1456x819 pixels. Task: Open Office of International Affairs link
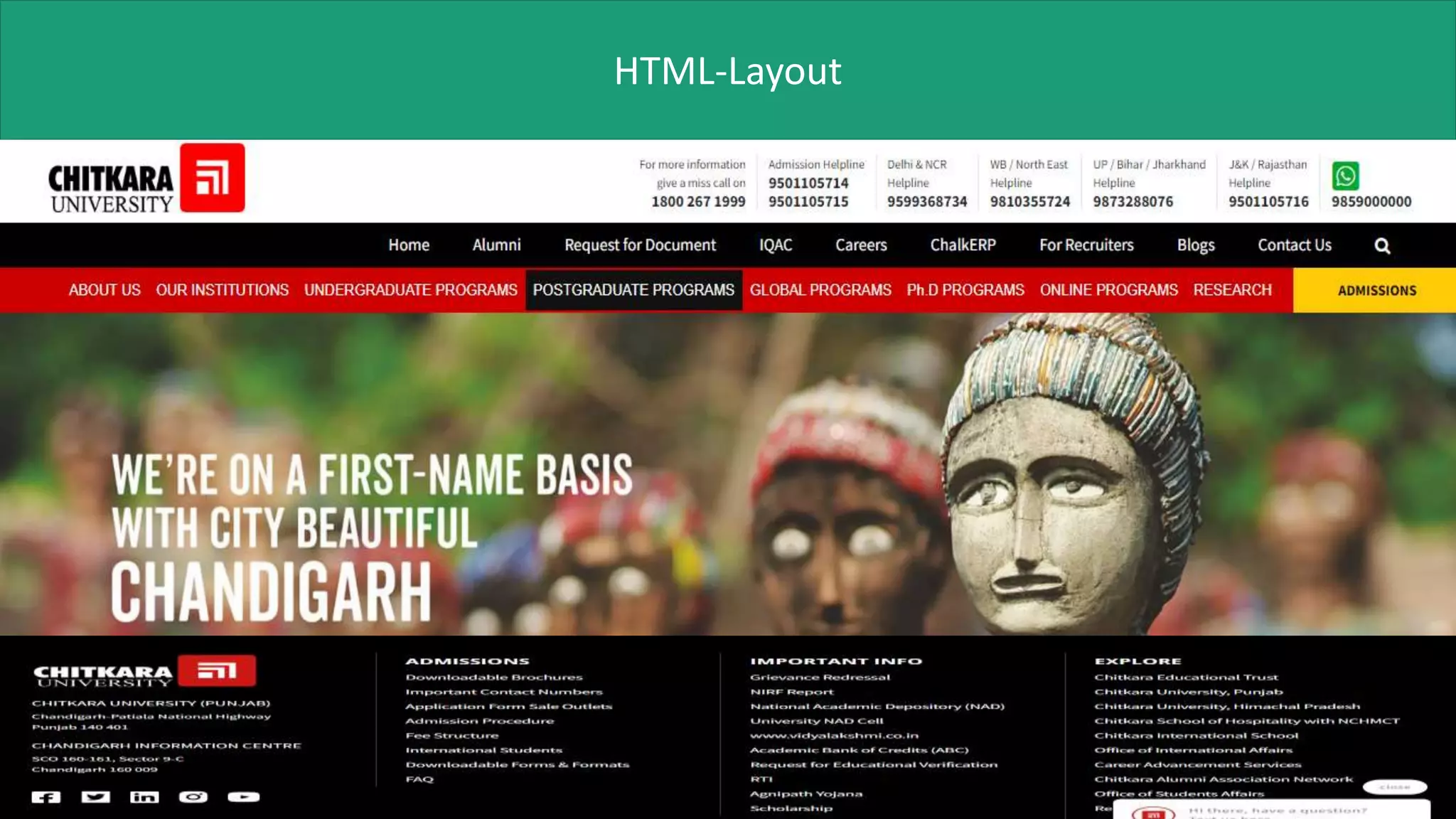(1194, 750)
